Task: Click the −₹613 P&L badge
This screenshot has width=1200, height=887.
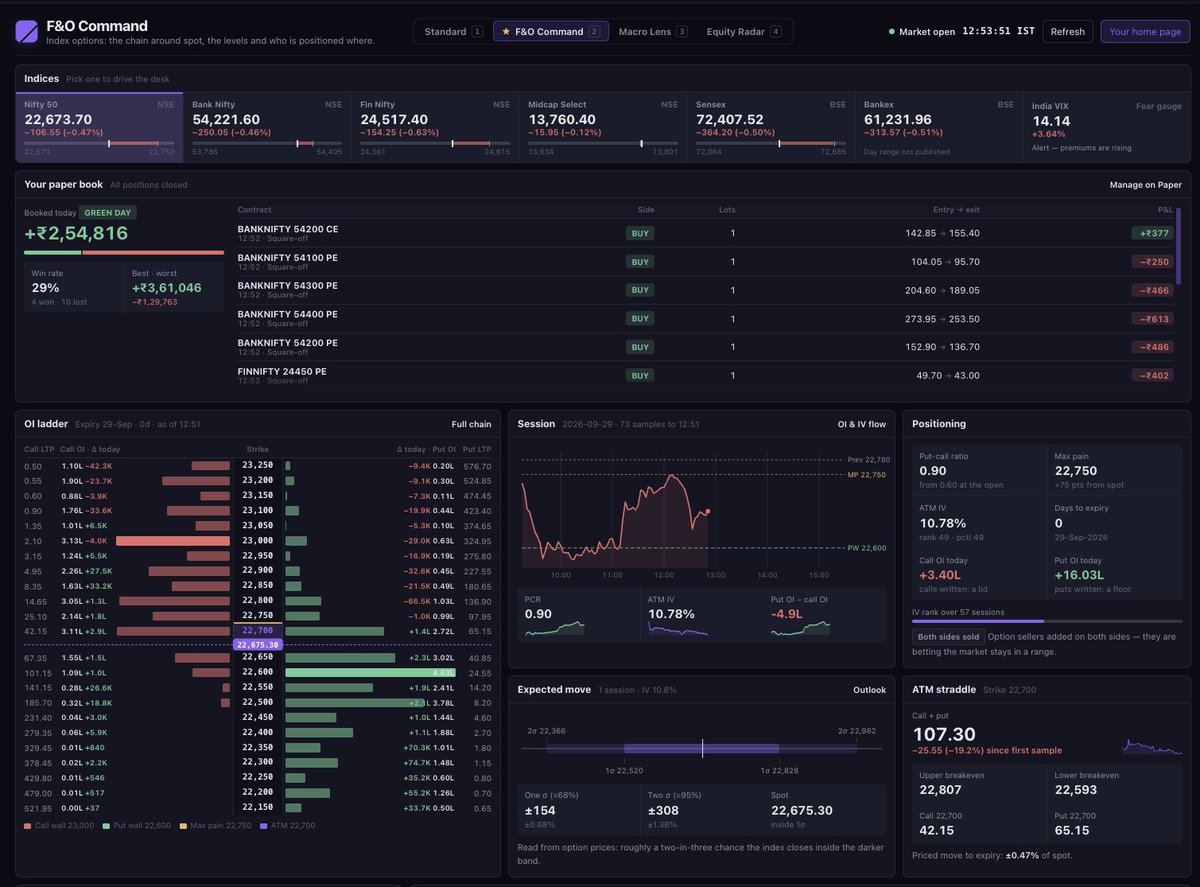Action: (1153, 319)
